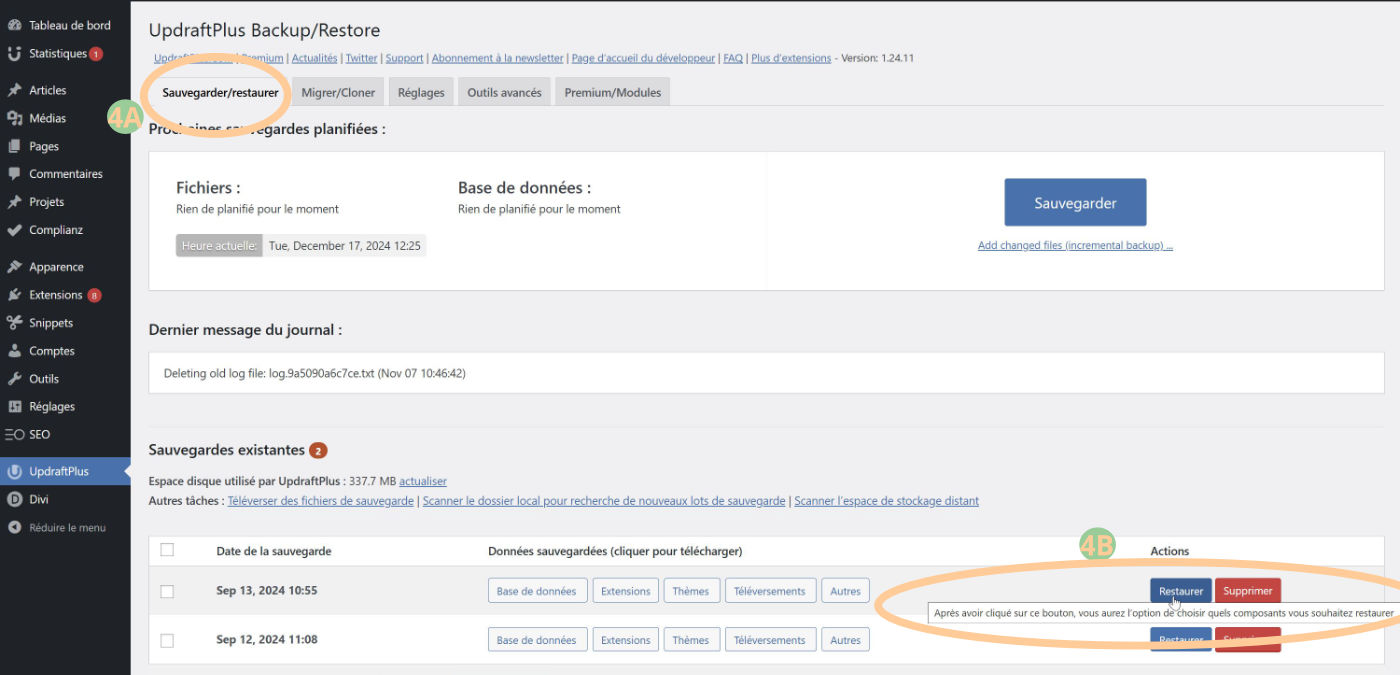This screenshot has width=1400, height=675.
Task: Open the Support link
Action: coord(405,58)
